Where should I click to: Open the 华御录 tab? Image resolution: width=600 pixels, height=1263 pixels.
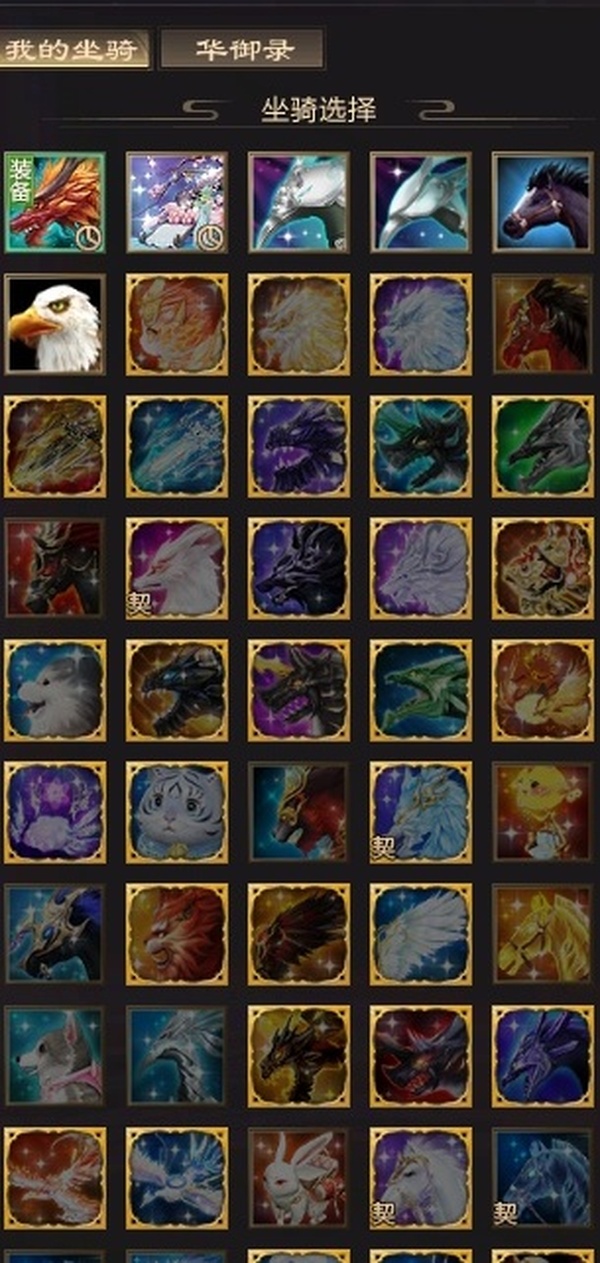tap(242, 49)
